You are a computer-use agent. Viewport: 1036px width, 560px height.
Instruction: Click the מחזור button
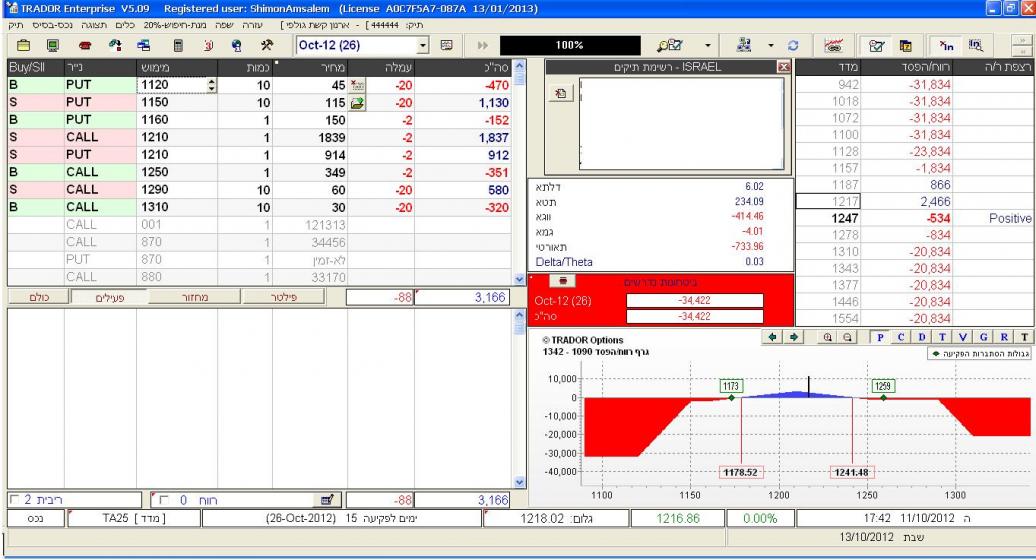pyautogui.click(x=194, y=297)
